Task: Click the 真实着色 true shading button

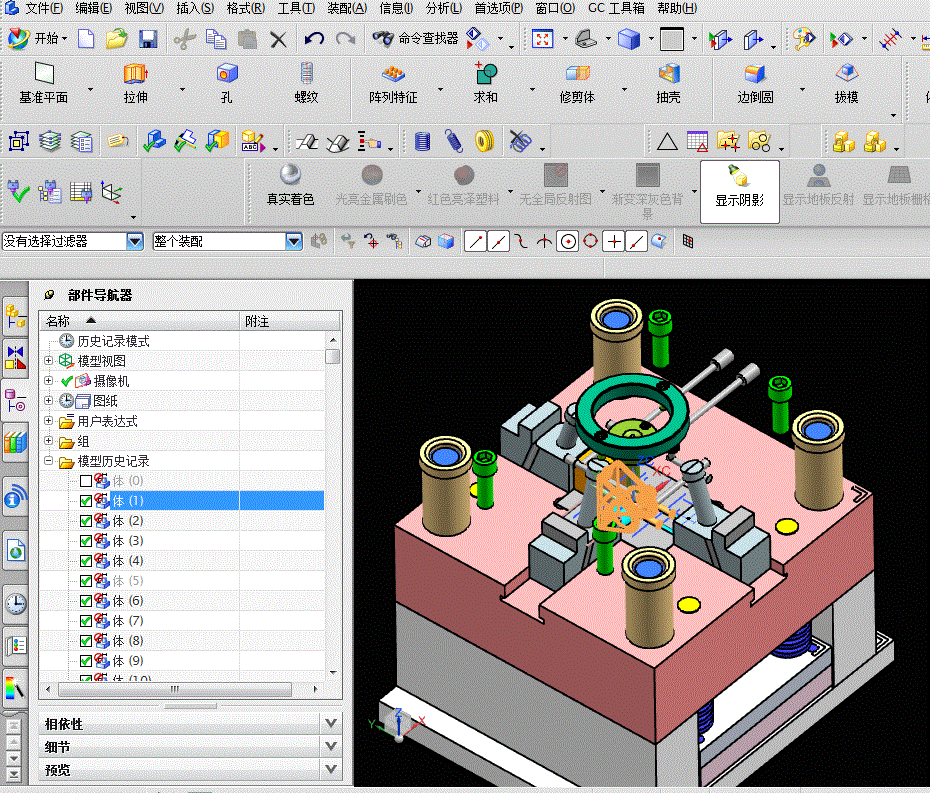Action: click(x=290, y=185)
